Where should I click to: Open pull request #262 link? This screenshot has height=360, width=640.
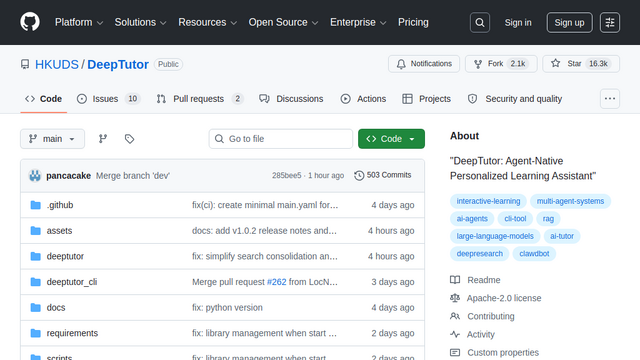(277, 282)
